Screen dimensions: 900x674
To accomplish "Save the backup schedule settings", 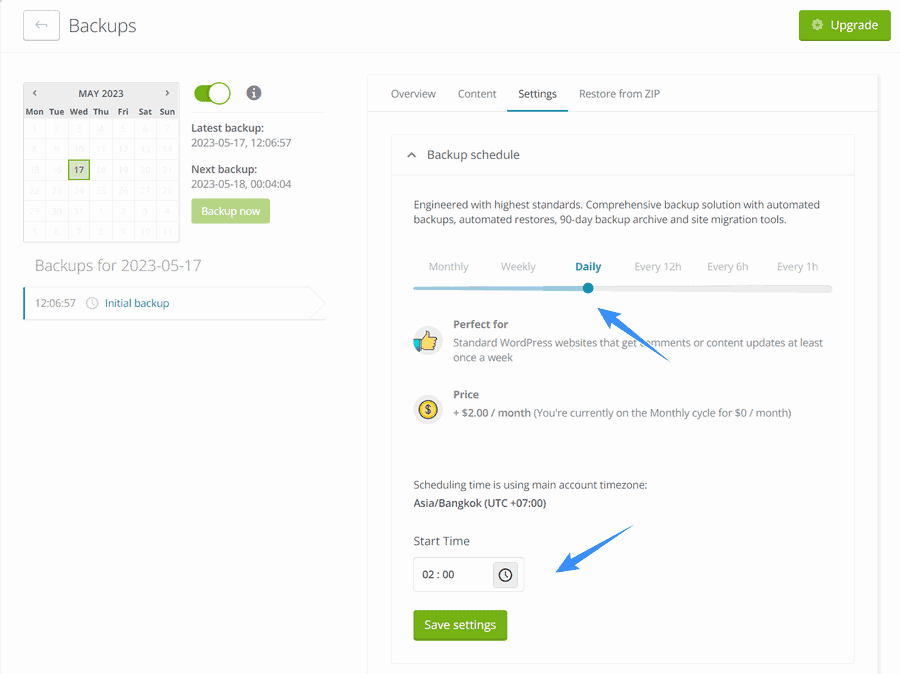I will coord(460,625).
